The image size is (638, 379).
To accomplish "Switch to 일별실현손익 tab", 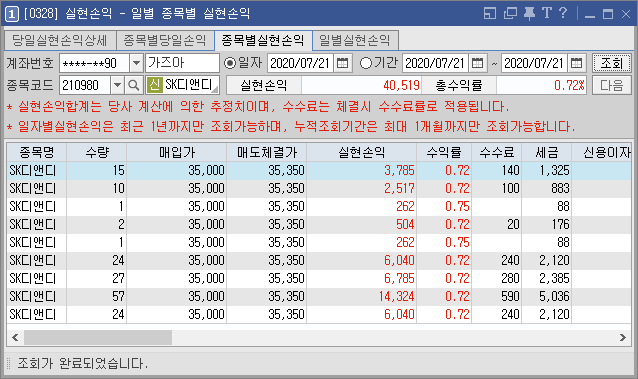I will [355, 40].
